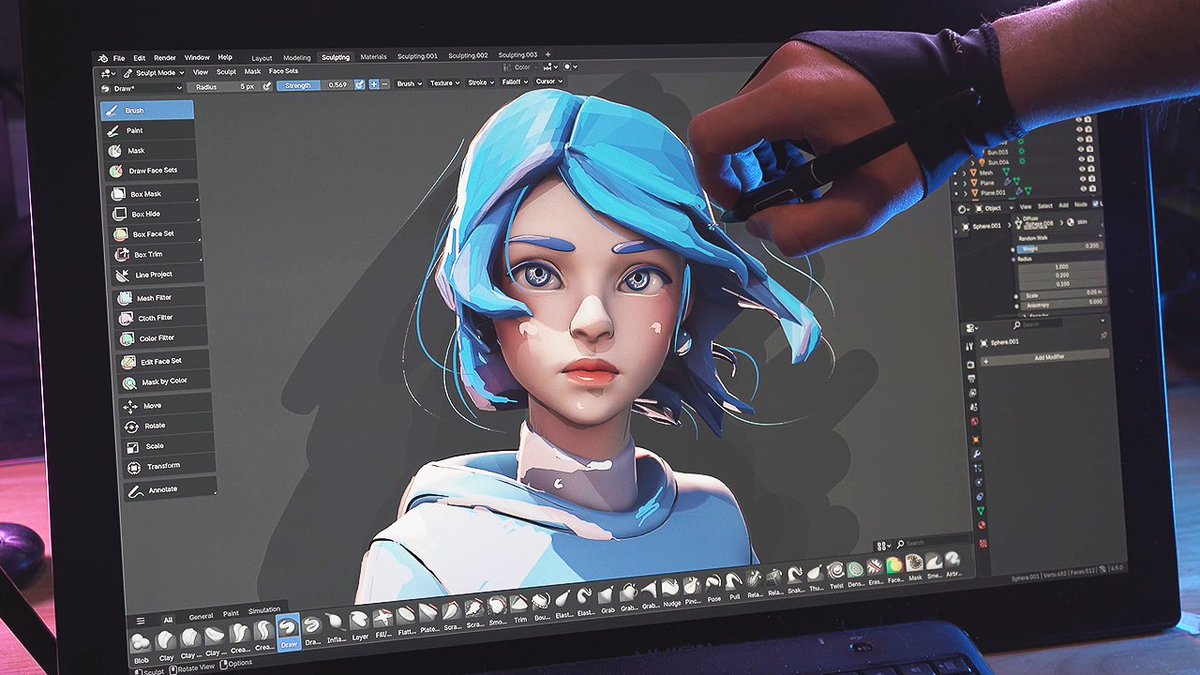Open the File menu
This screenshot has height=675, width=1200.
tap(119, 58)
